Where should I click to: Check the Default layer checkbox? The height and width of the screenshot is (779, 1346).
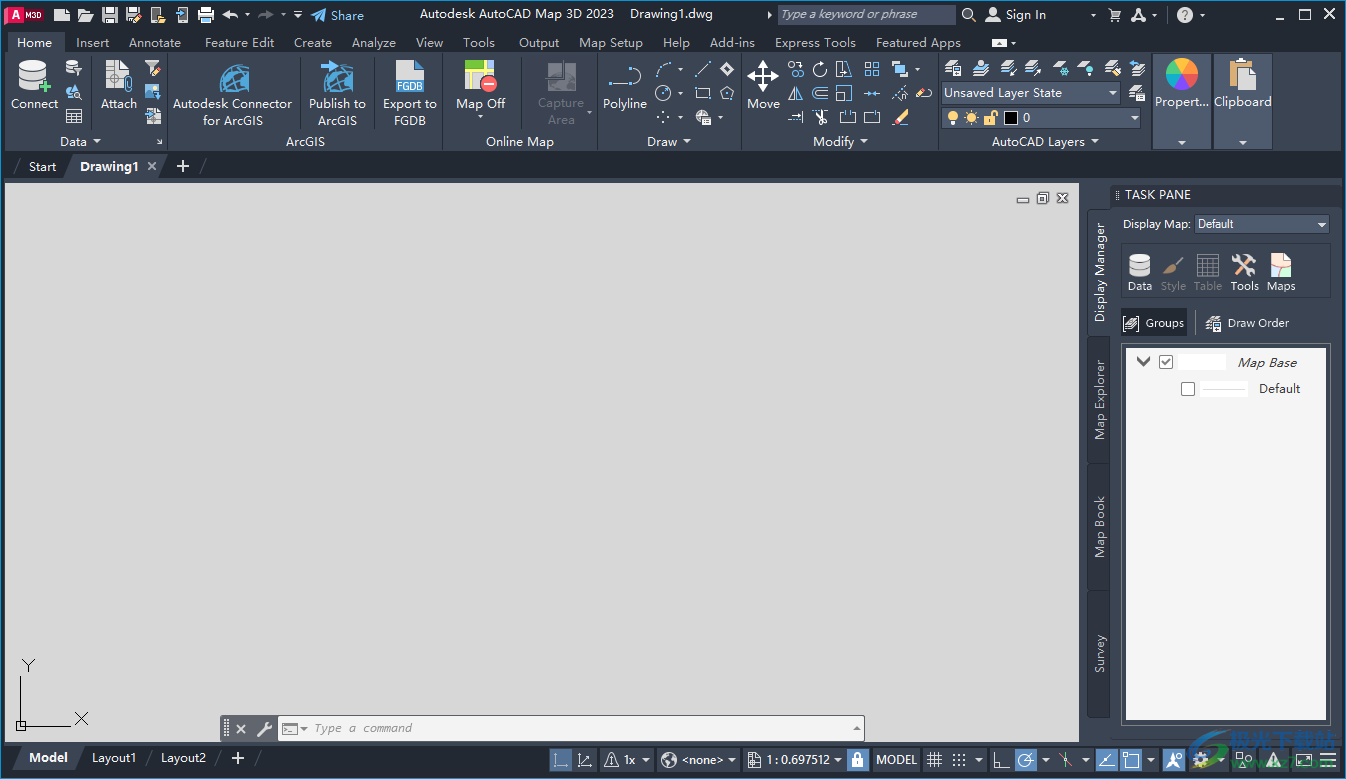(1188, 389)
